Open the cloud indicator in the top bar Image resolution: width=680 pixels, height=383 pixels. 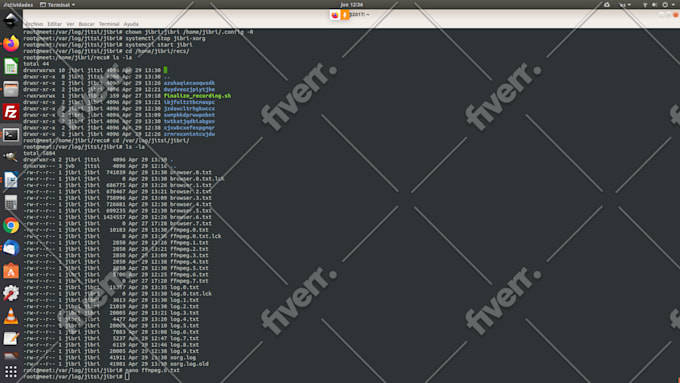(607, 5)
